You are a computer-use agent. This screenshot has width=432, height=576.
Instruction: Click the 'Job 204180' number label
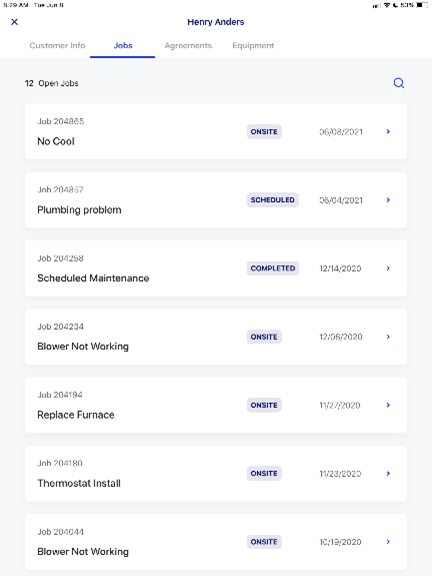click(60, 463)
